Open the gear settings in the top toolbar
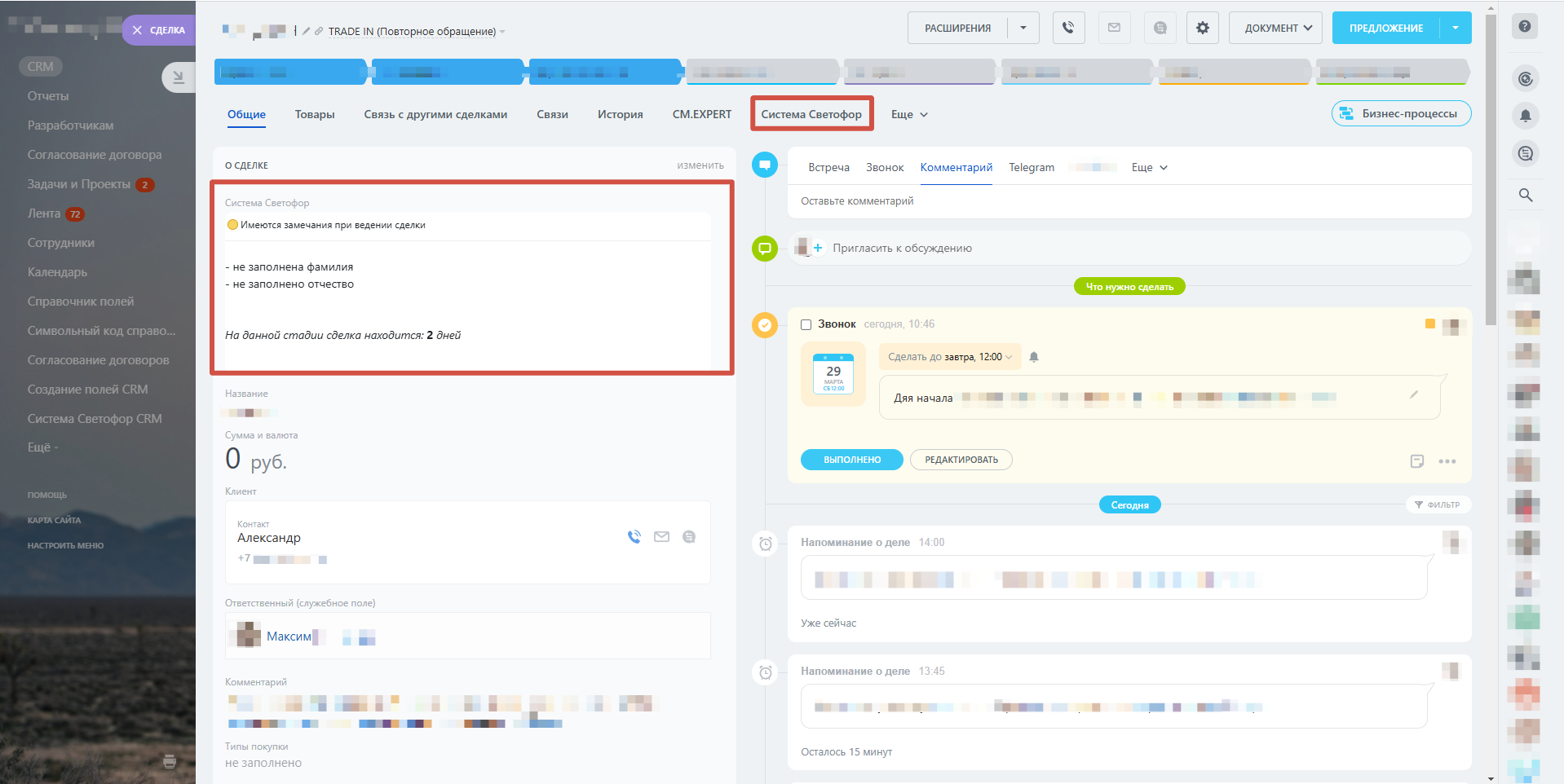This screenshot has width=1564, height=784. click(1203, 28)
